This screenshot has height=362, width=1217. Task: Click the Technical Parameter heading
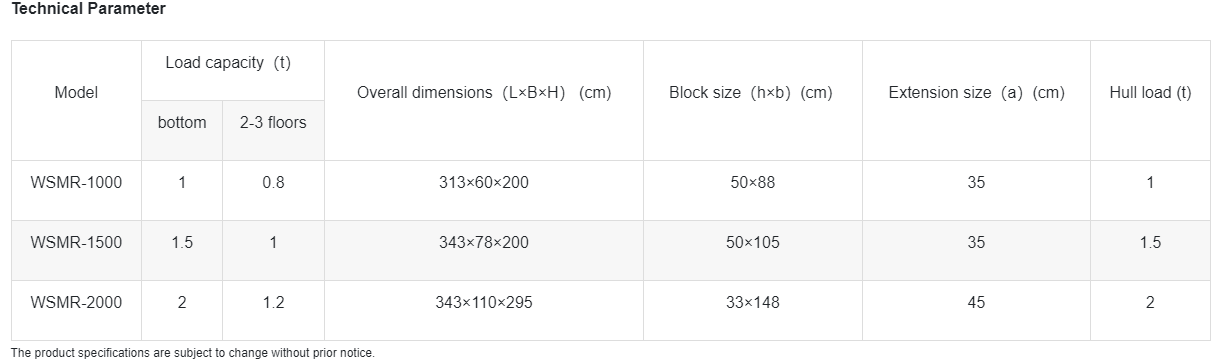[89, 8]
